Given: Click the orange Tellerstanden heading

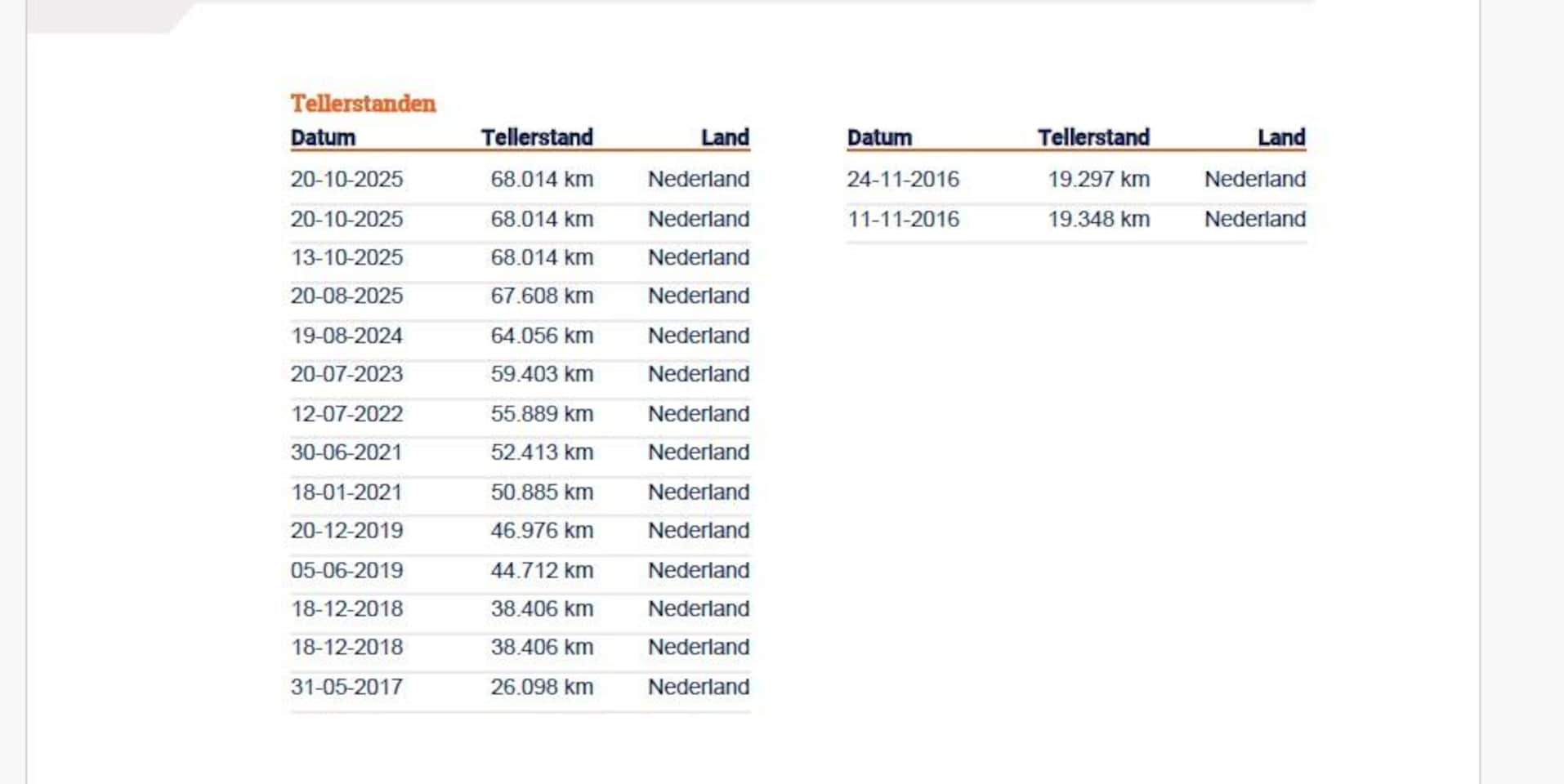Looking at the screenshot, I should 363,104.
